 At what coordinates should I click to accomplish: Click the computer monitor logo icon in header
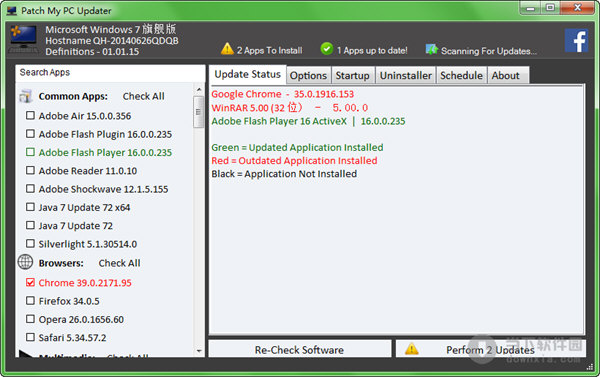click(23, 38)
